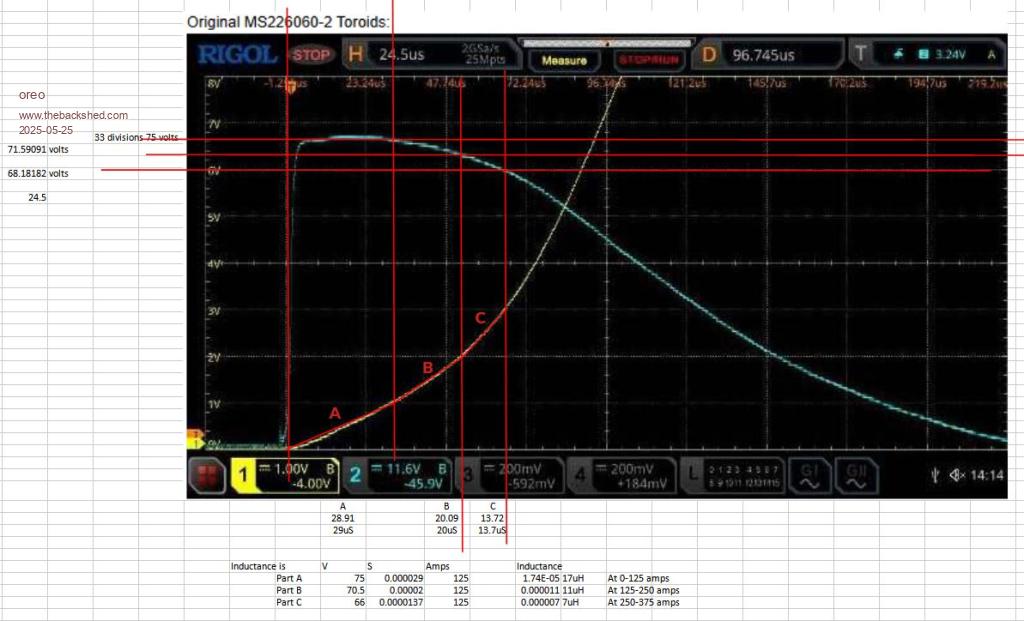Open the red grid menu icon

(208, 475)
